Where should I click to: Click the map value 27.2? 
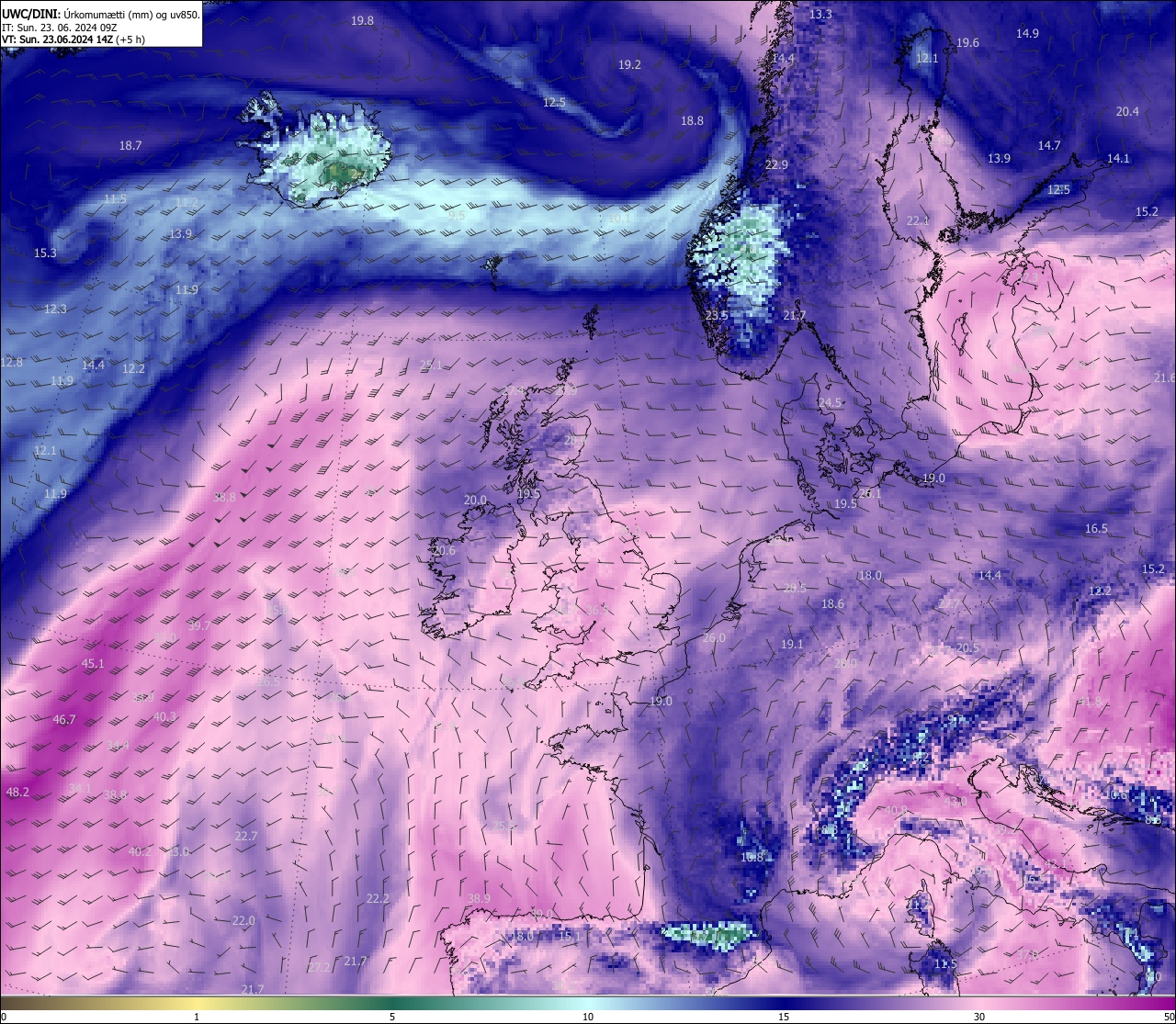[x=319, y=967]
